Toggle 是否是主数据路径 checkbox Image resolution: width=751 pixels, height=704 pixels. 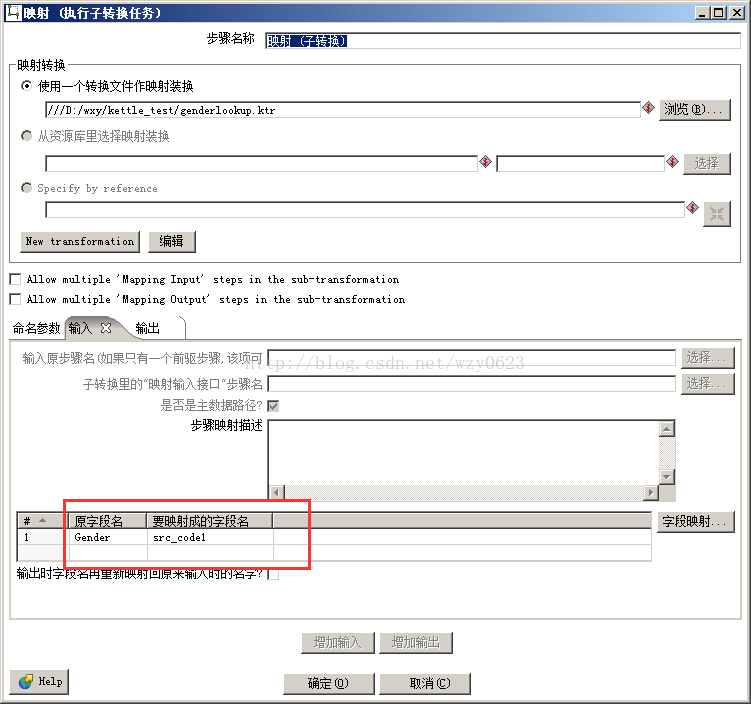click(x=273, y=406)
